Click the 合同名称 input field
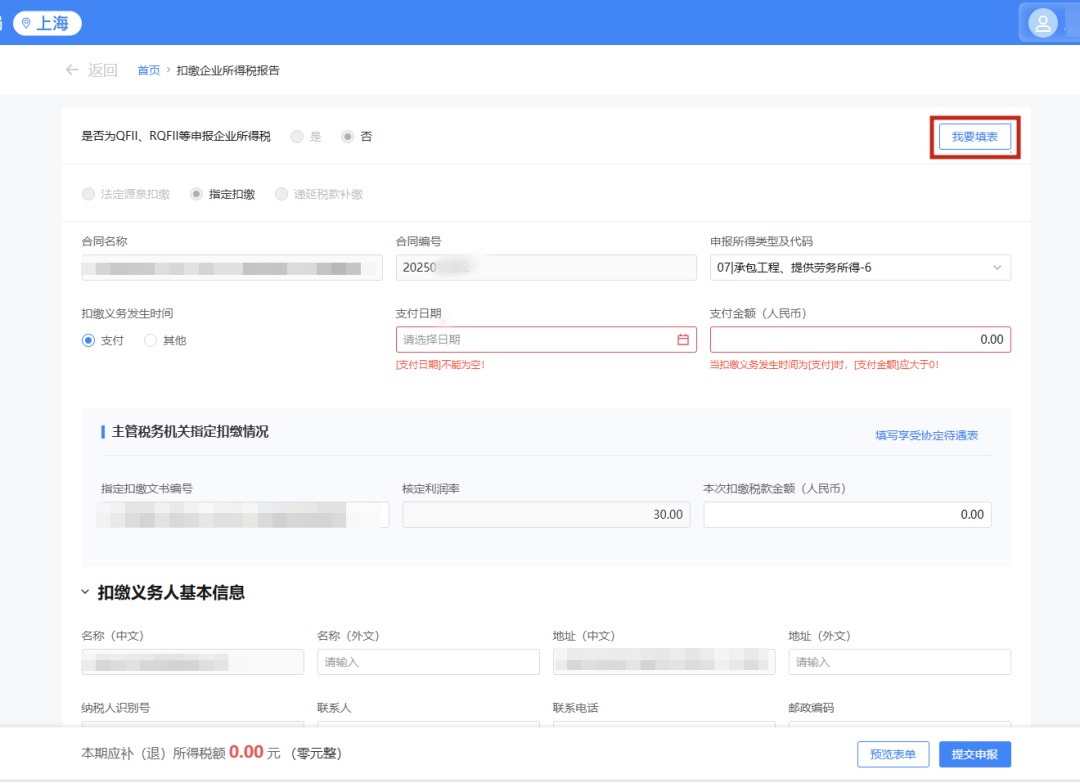The image size is (1080, 783). coord(231,267)
